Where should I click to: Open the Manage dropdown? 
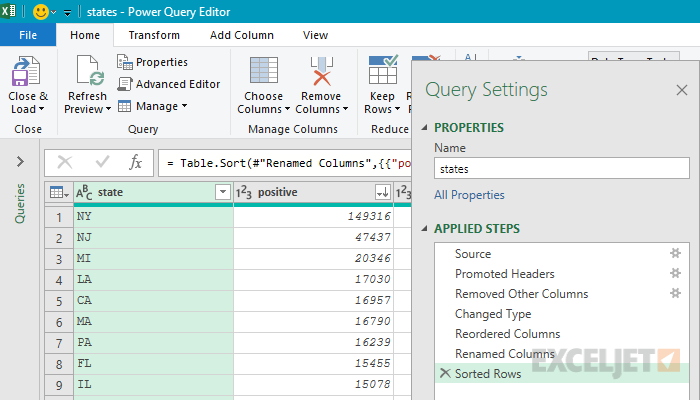[x=152, y=106]
